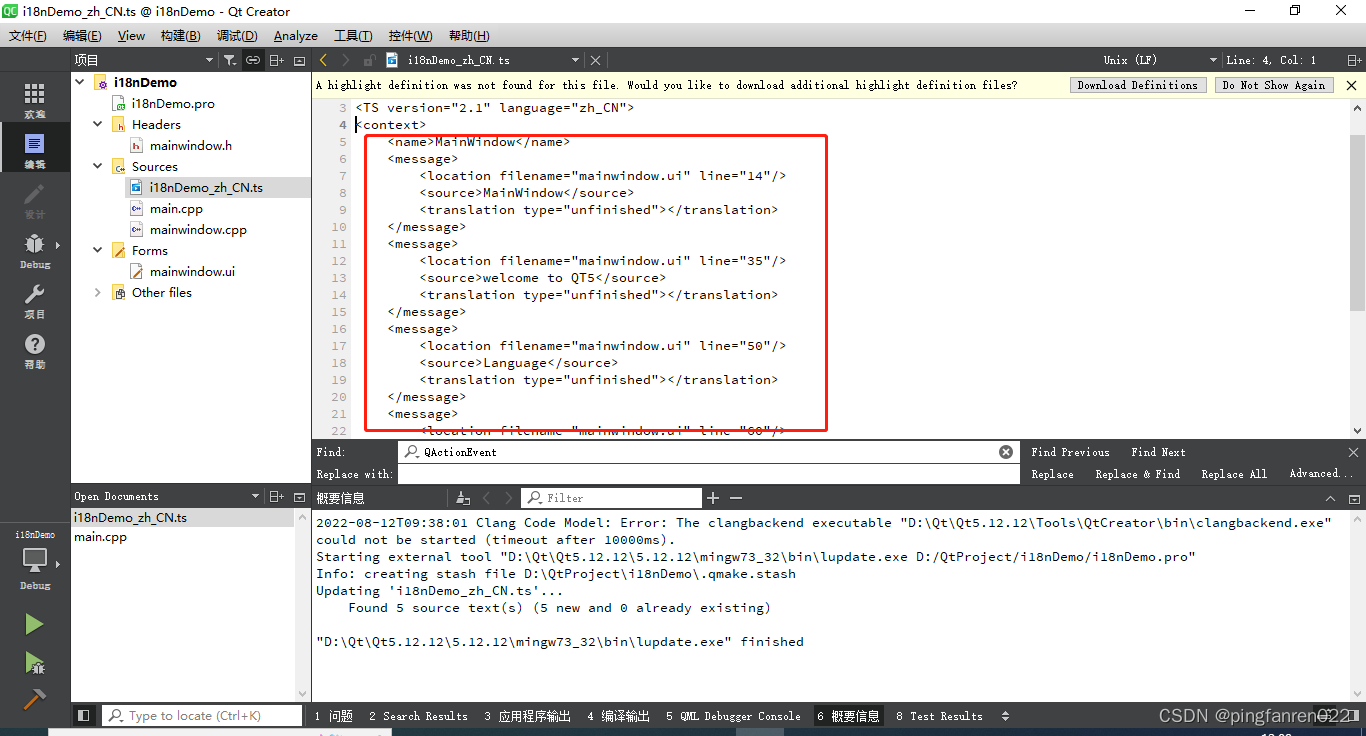Viewport: 1366px width, 736px height.
Task: Start debugging with run-debug button
Action: point(34,662)
